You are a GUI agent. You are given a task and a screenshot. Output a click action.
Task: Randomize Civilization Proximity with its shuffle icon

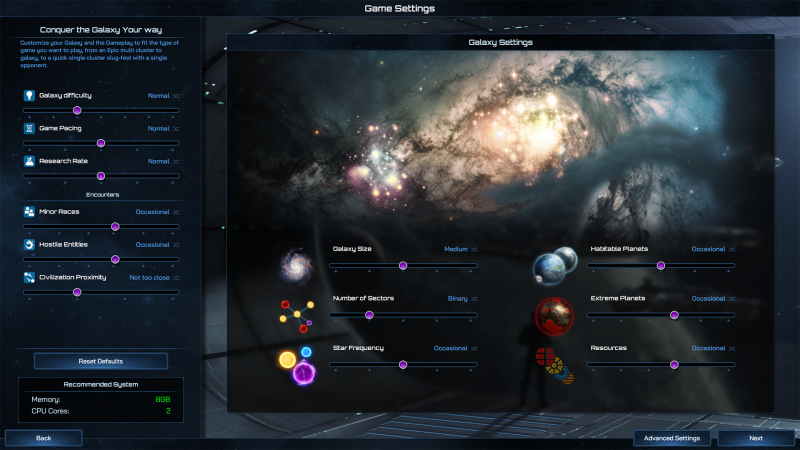[176, 278]
